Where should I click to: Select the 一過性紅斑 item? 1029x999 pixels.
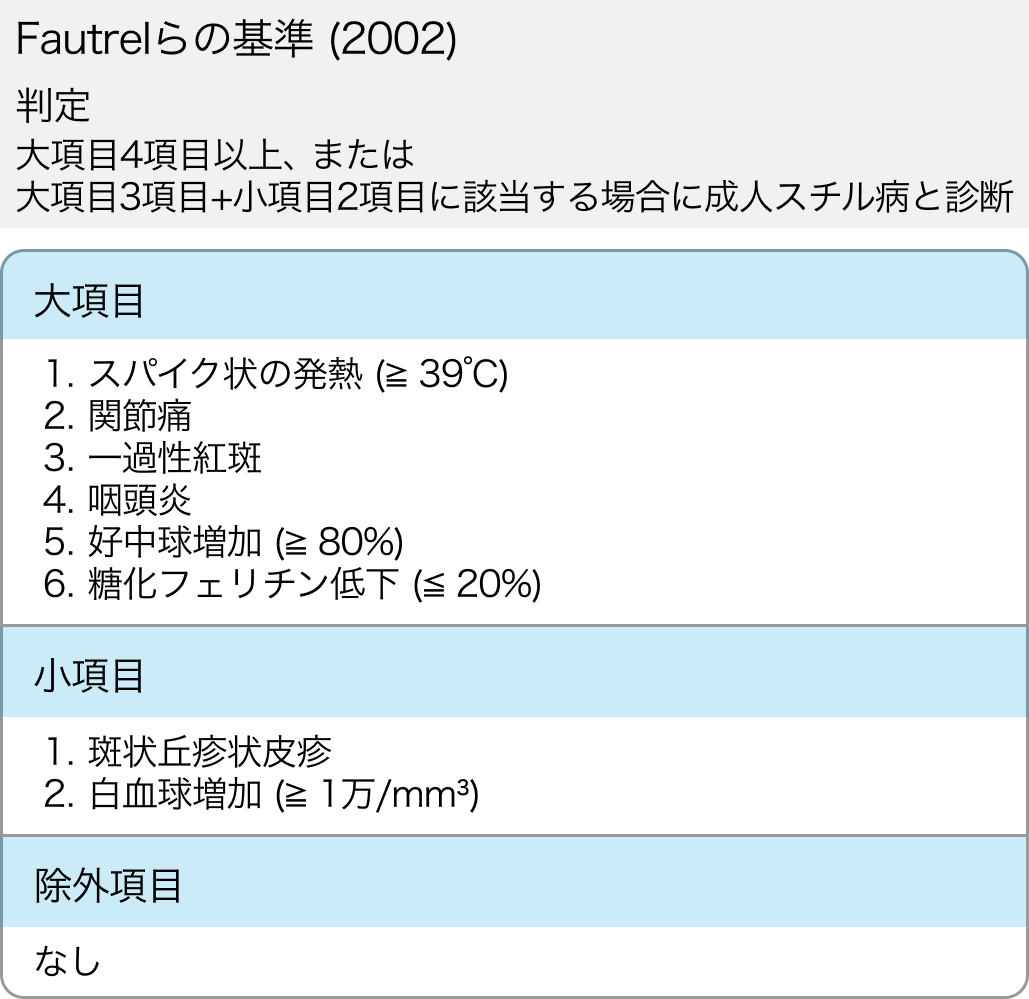click(x=175, y=458)
